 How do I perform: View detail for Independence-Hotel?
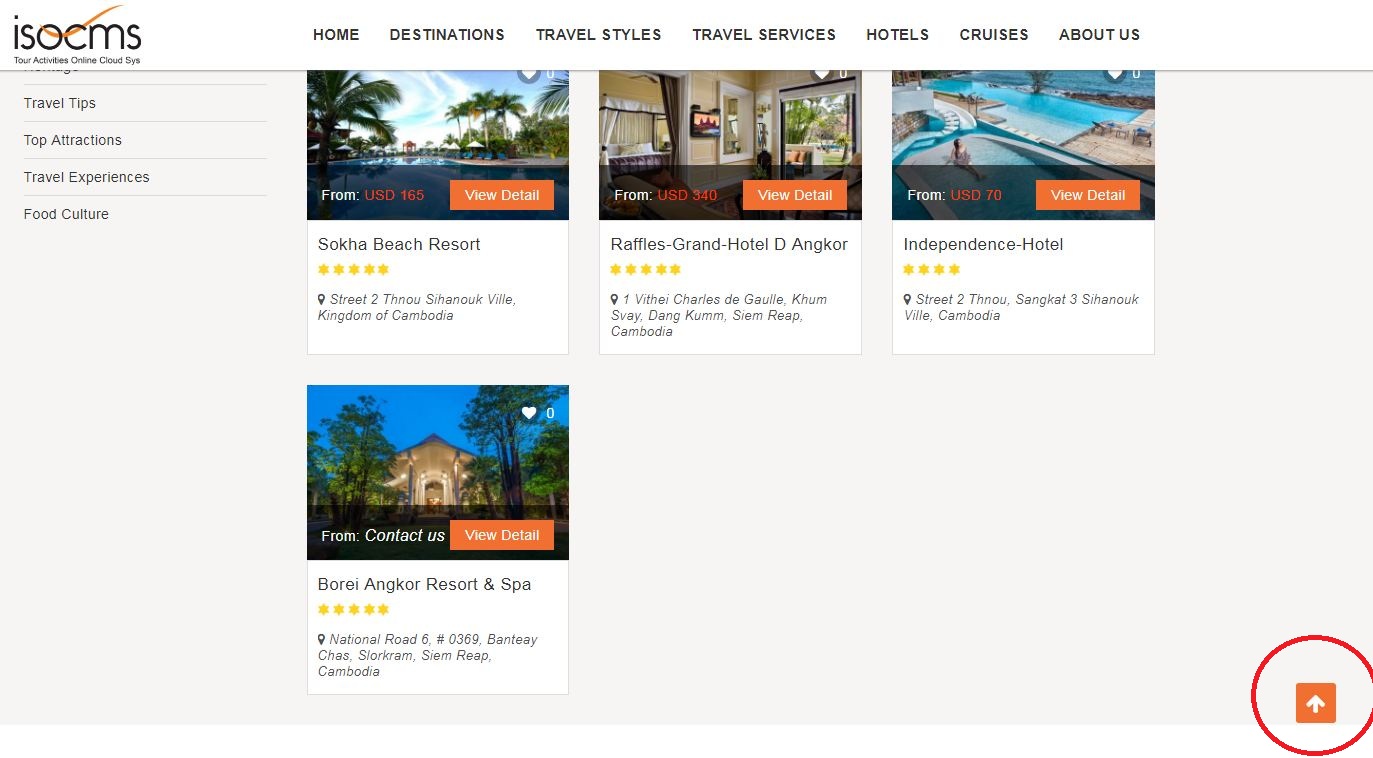[x=1088, y=195]
